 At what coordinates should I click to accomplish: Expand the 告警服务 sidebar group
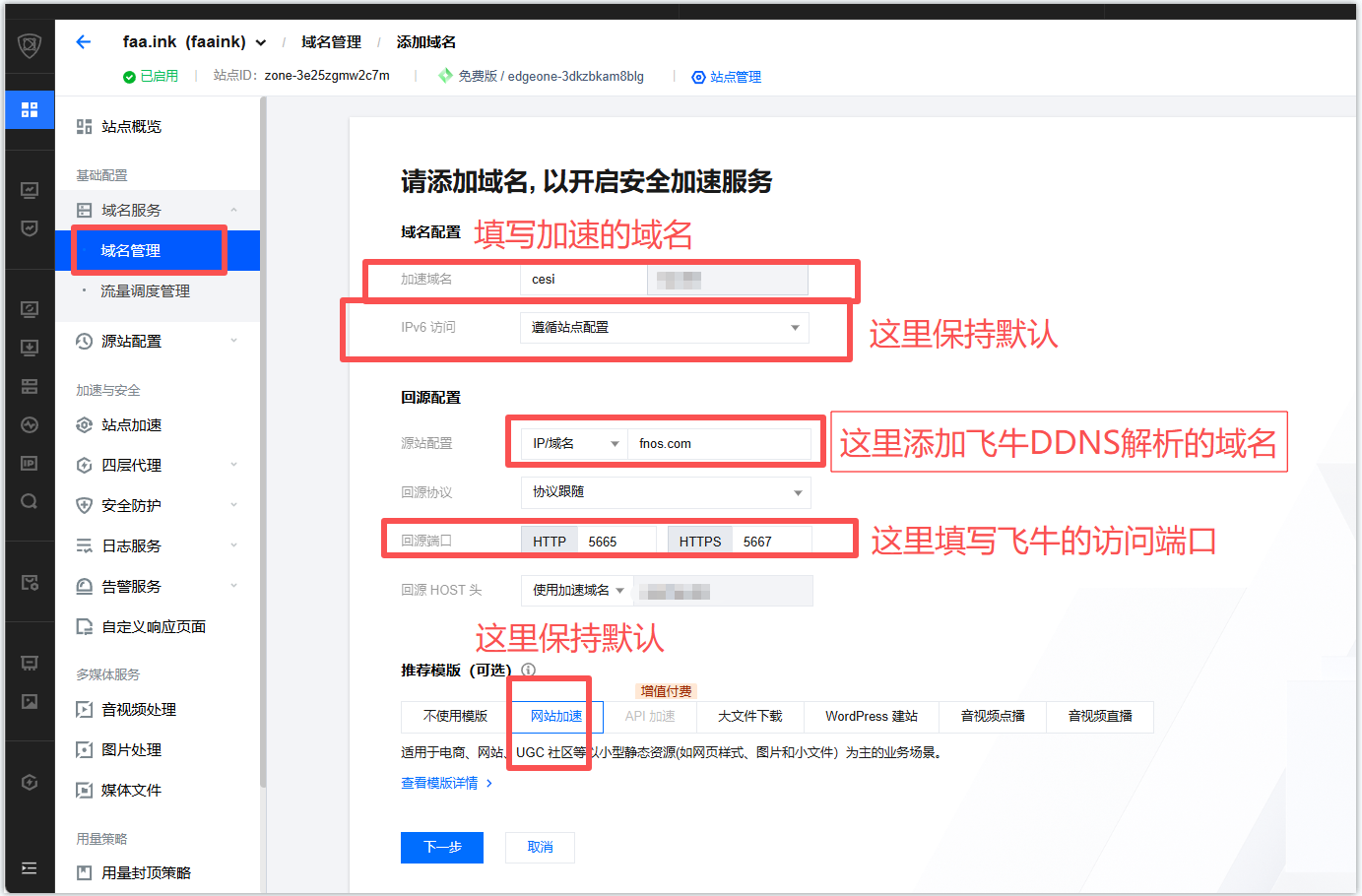tap(234, 586)
